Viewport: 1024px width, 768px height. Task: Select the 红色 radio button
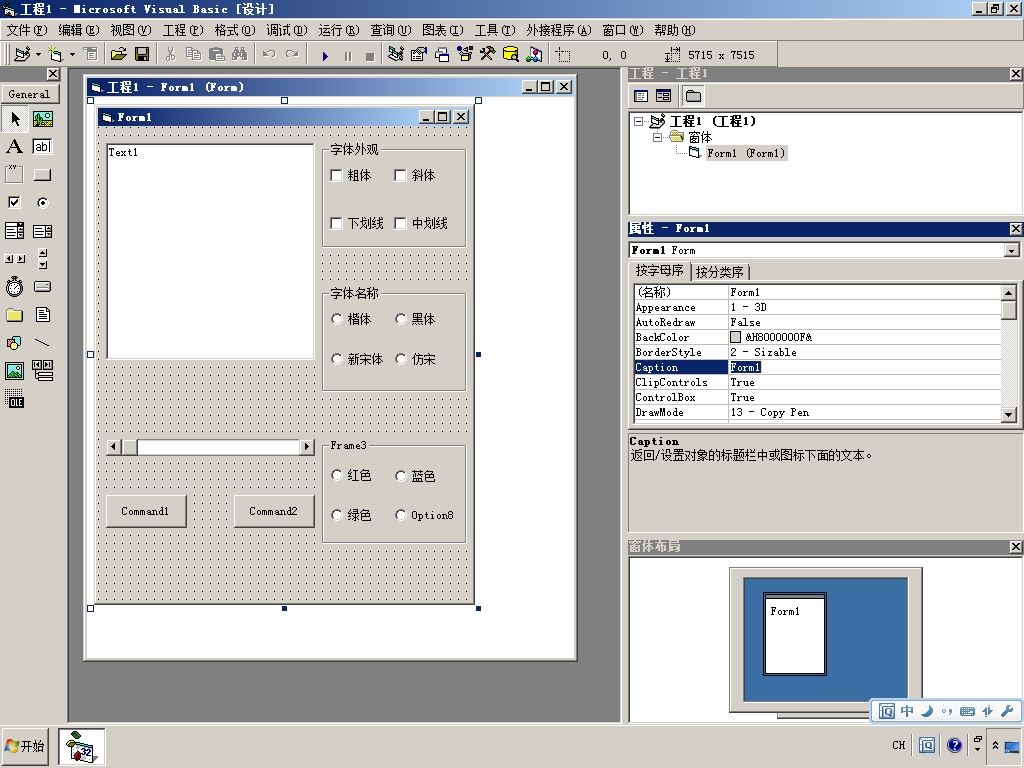click(337, 475)
